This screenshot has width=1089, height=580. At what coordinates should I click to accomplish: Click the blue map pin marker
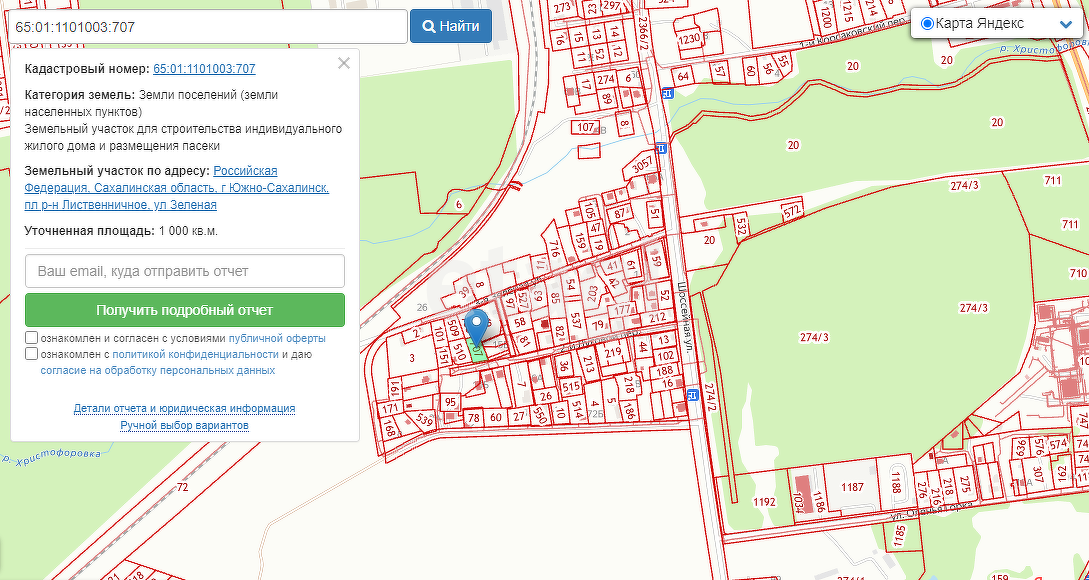480,327
